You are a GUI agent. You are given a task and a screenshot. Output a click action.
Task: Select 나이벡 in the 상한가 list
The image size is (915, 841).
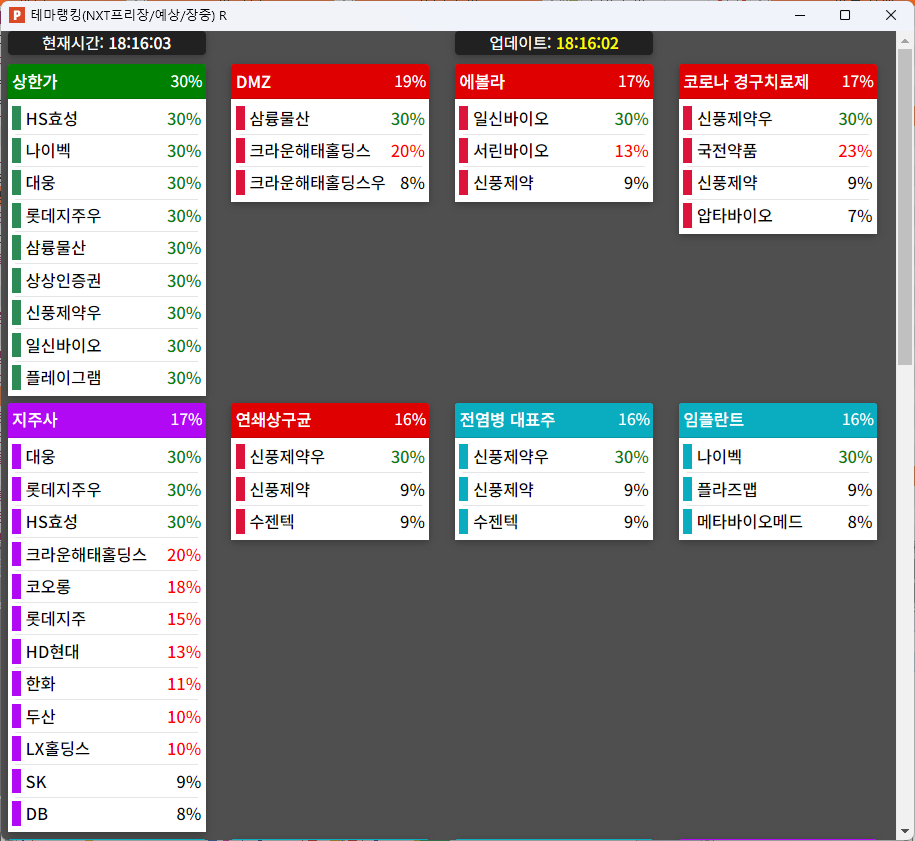point(107,151)
